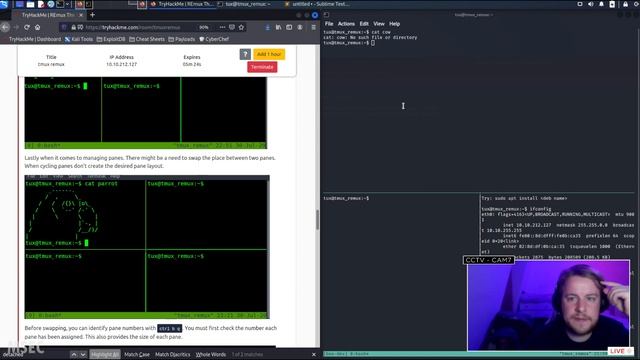640x360 pixels.
Task: Close the TryHackMe REmux browser tab
Action: [81, 15]
